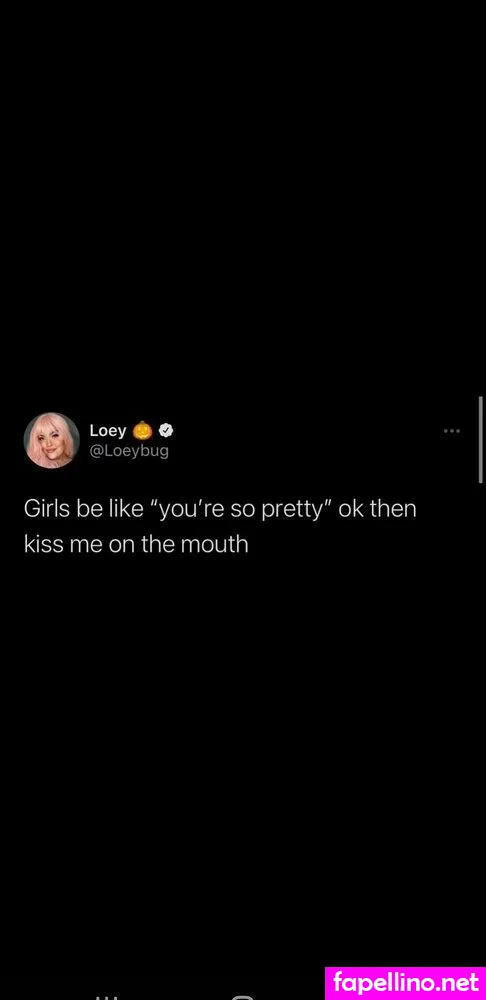Click the empty black area above the tweet
This screenshot has height=1000, width=486.
[x=242, y=198]
